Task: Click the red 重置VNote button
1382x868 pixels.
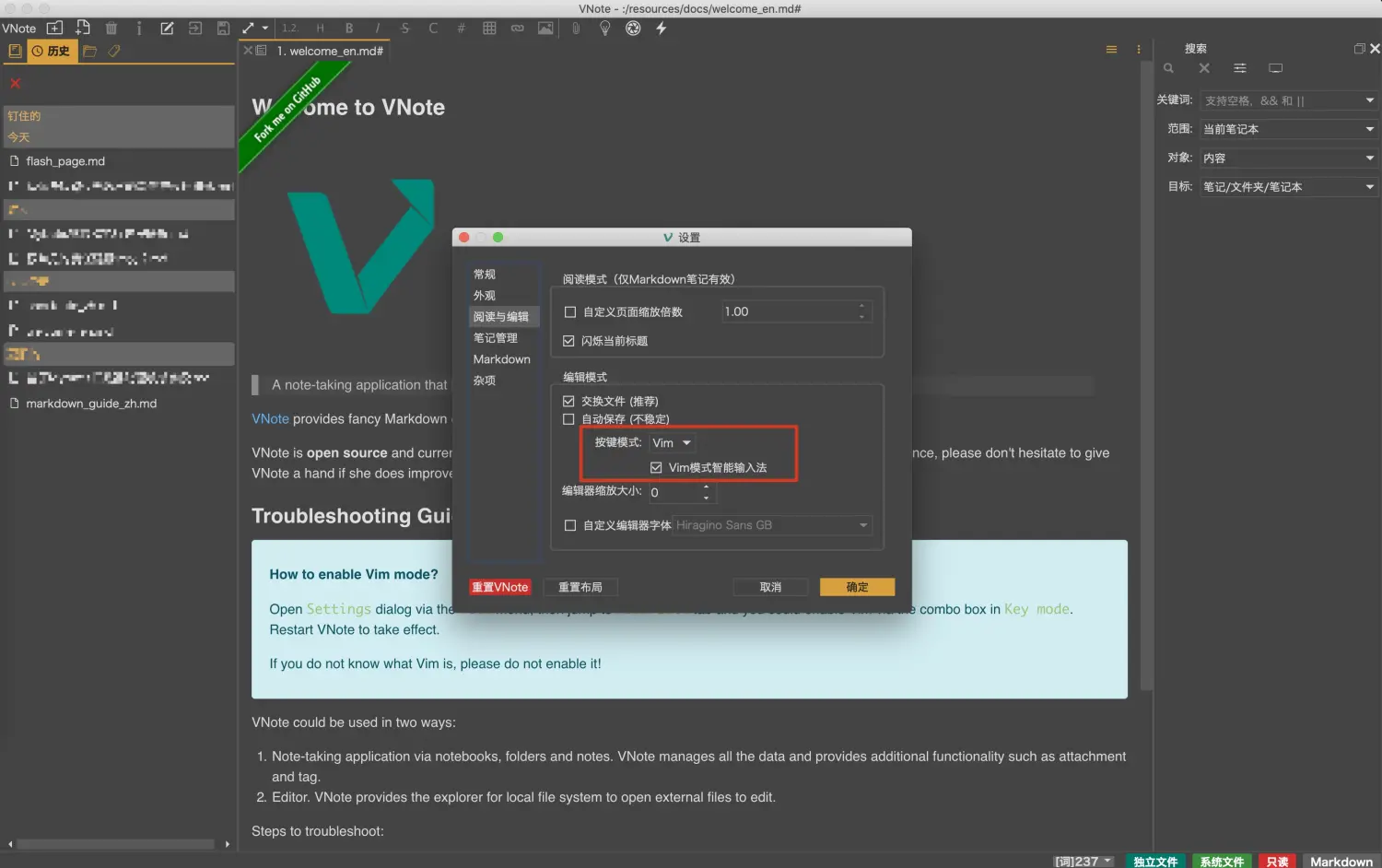Action: point(500,587)
